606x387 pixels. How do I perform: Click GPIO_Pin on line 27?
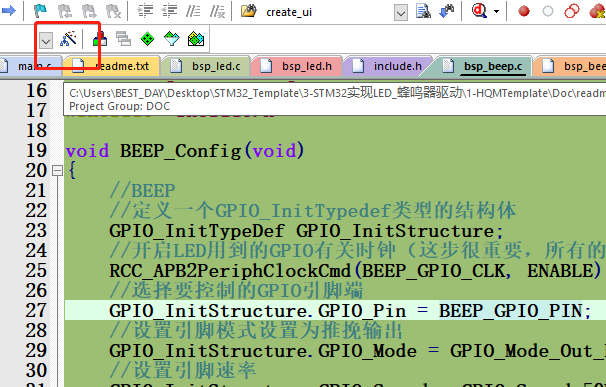[362, 311]
